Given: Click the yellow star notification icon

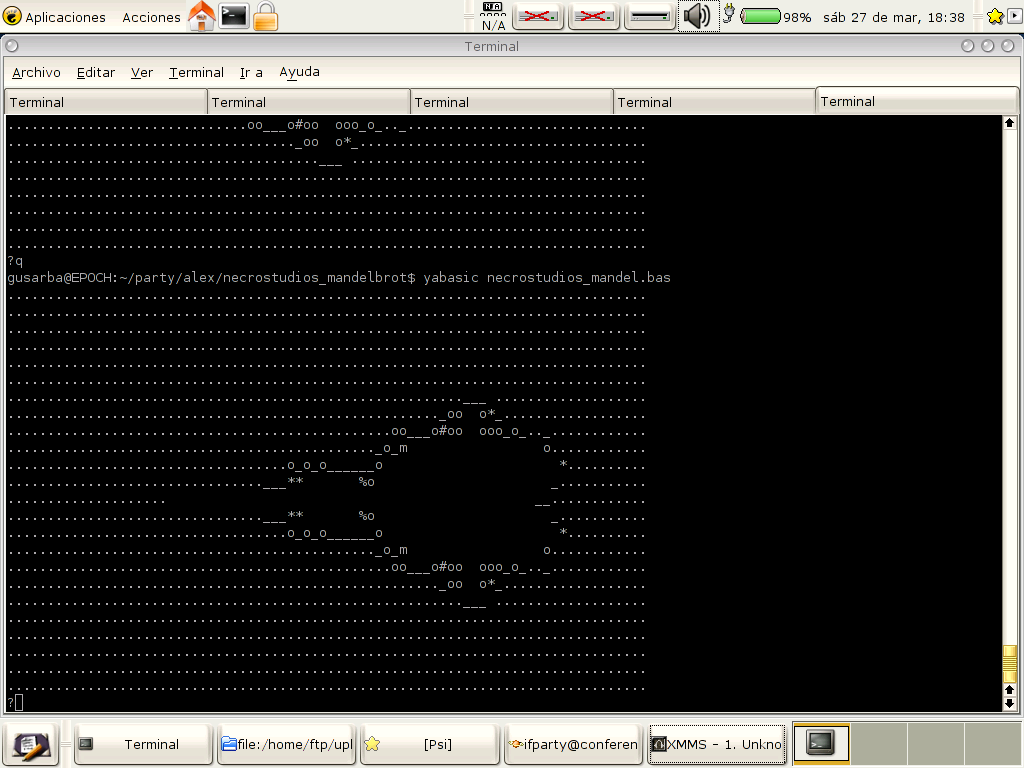Looking at the screenshot, I should [x=994, y=17].
